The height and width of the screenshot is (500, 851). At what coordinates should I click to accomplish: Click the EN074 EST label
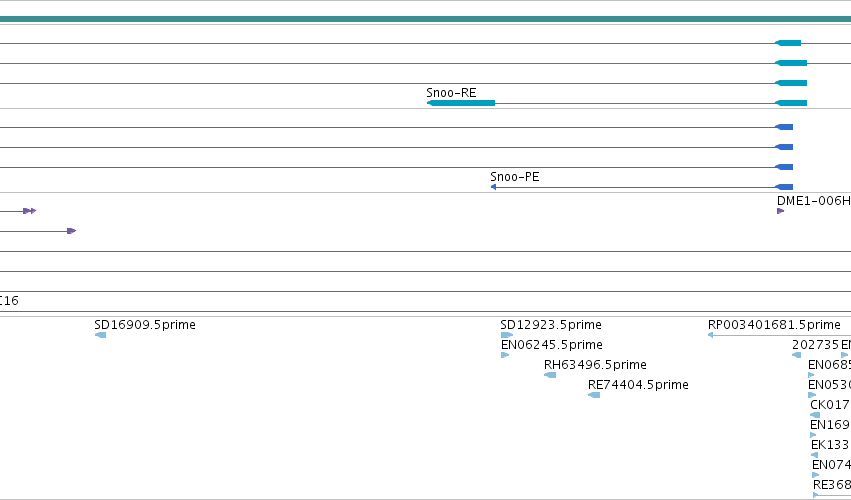(831, 465)
